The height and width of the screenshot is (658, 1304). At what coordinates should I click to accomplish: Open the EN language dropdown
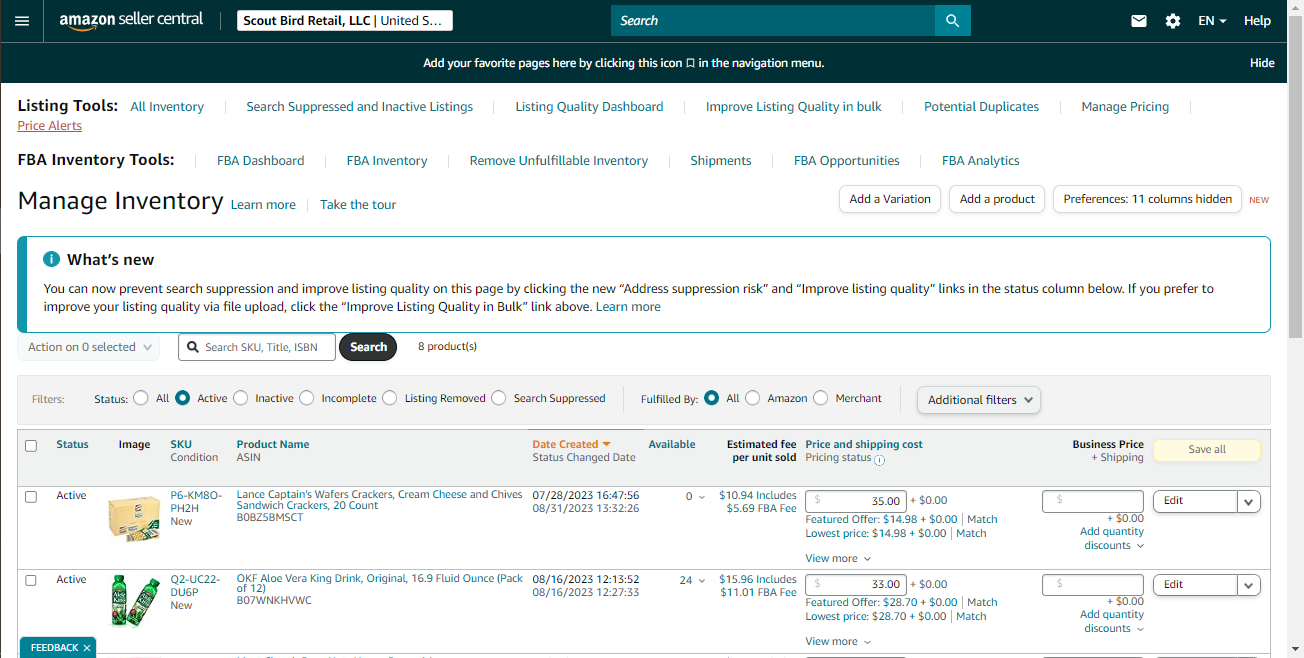click(x=1212, y=21)
